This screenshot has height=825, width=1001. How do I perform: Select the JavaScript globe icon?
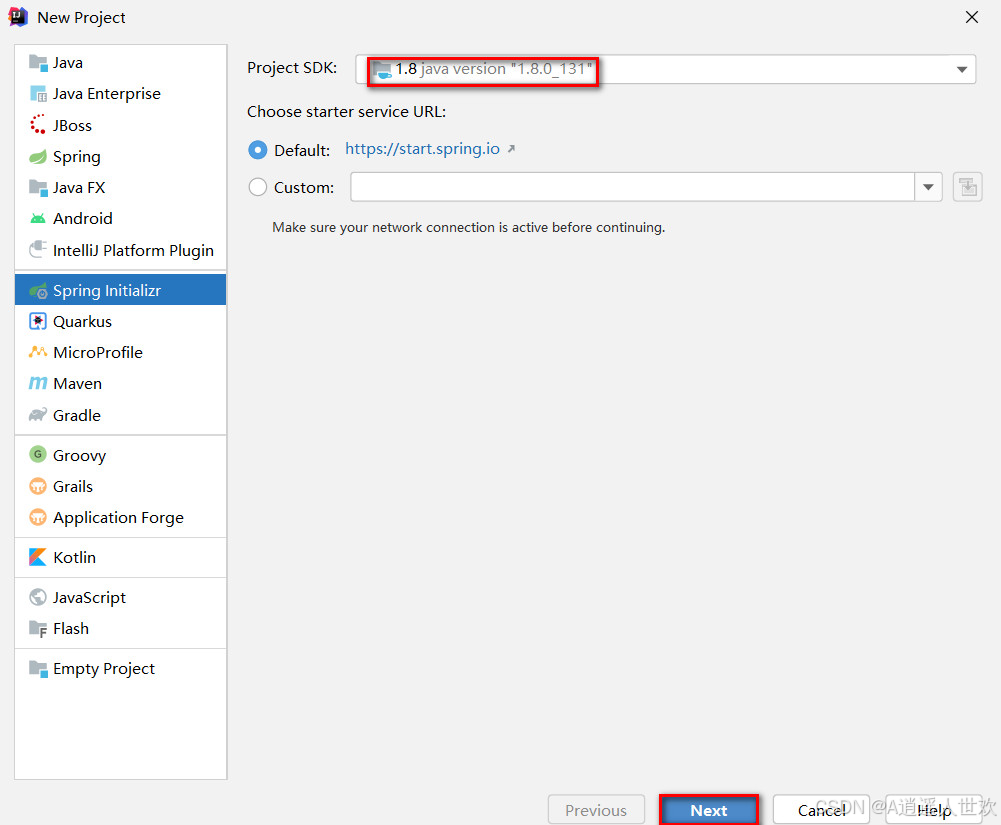[x=38, y=597]
